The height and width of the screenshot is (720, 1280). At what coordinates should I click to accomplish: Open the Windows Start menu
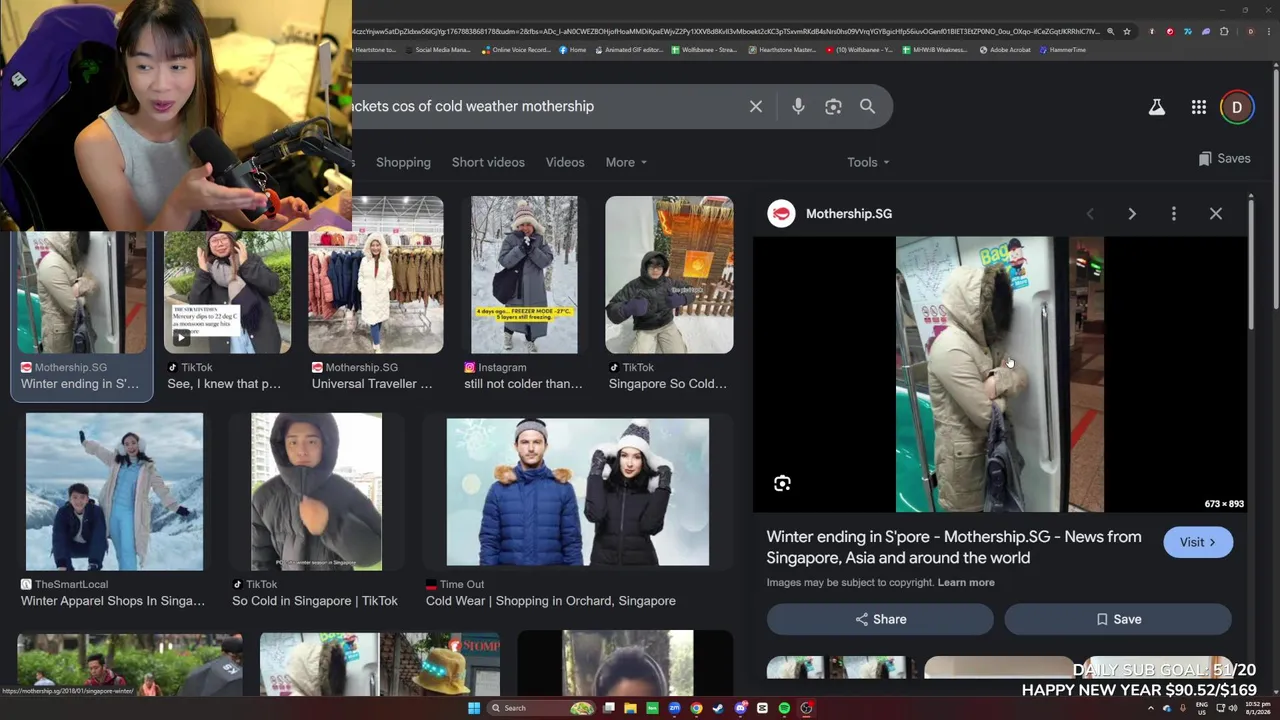click(x=474, y=708)
